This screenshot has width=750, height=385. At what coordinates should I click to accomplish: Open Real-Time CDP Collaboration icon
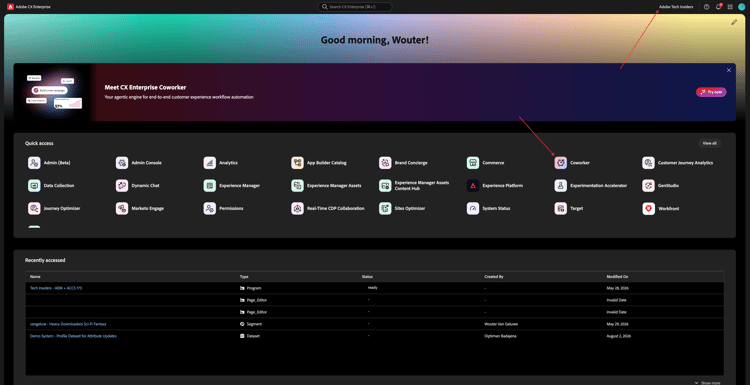tap(298, 209)
